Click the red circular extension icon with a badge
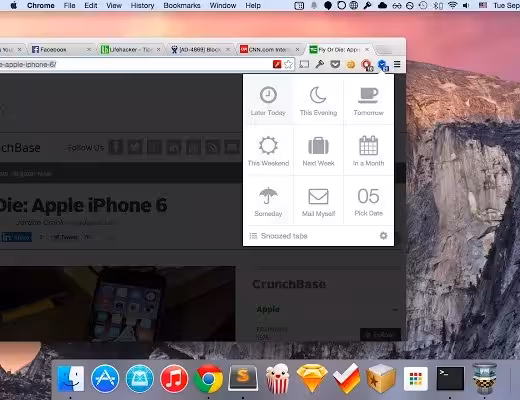The width and height of the screenshot is (520, 400). (367, 65)
